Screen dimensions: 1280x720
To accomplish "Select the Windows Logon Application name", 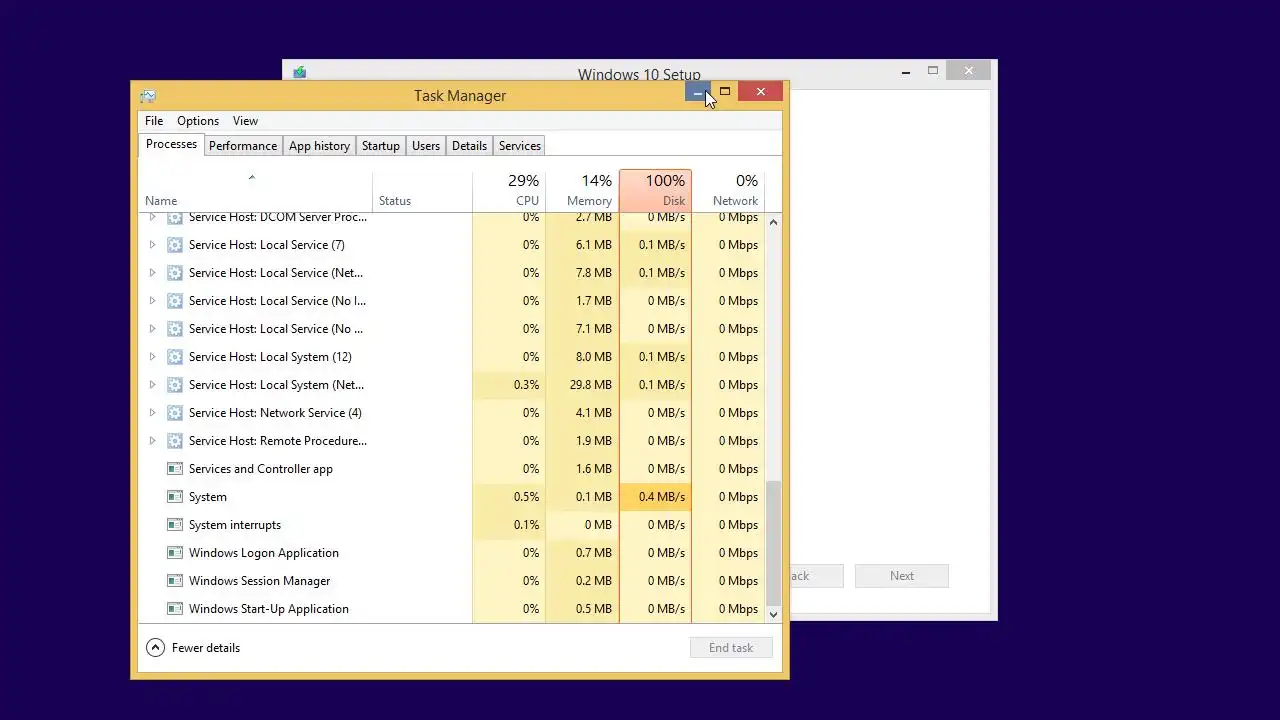I will coord(264,553).
